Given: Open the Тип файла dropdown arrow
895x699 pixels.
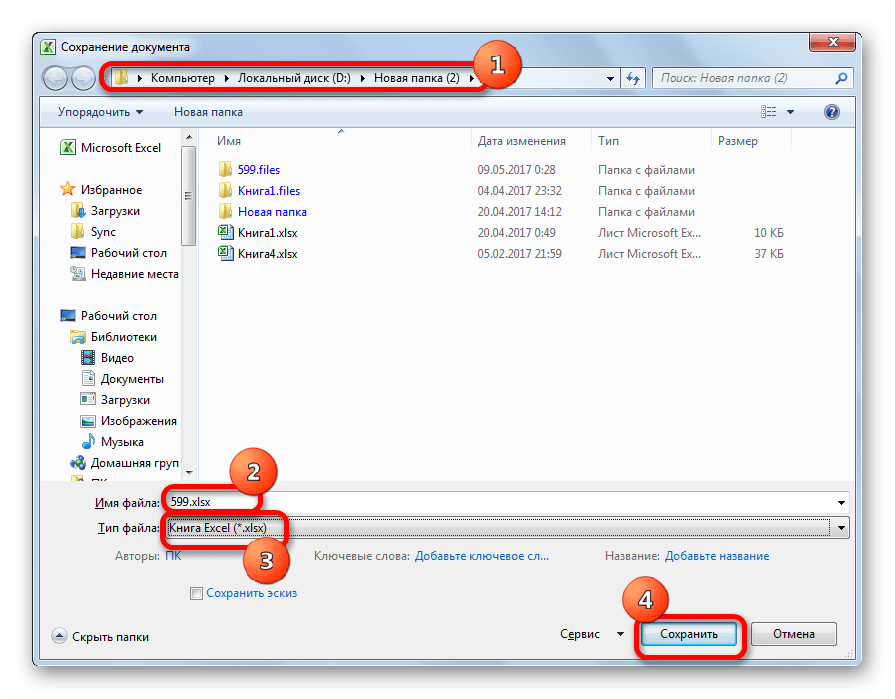Looking at the screenshot, I should coord(841,528).
